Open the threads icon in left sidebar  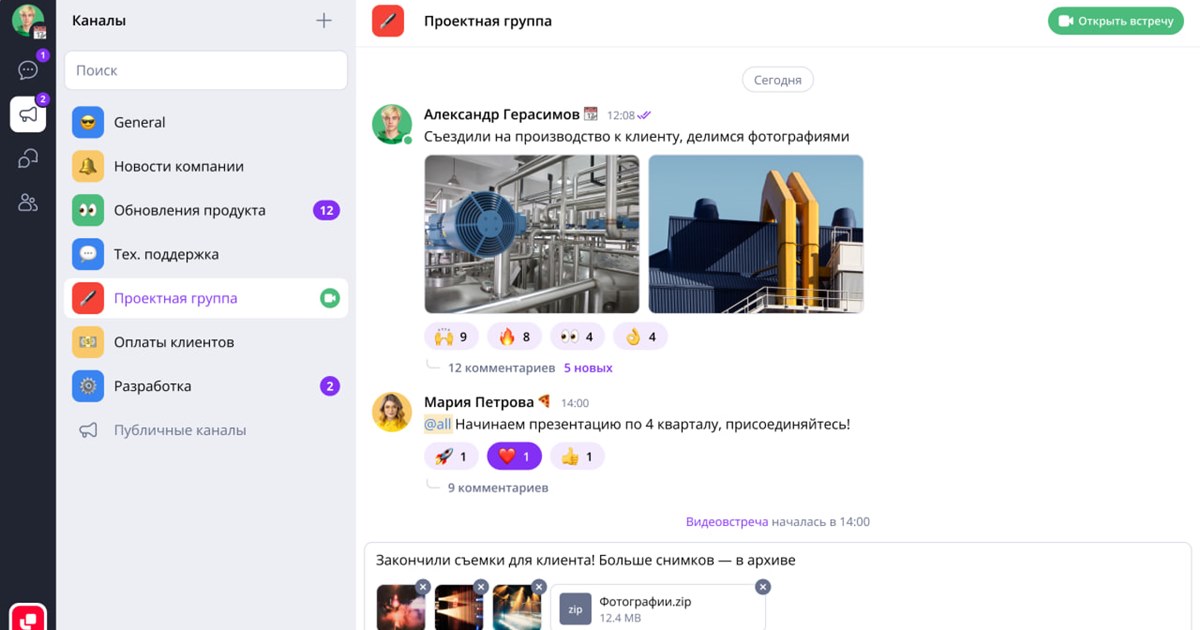click(x=28, y=159)
